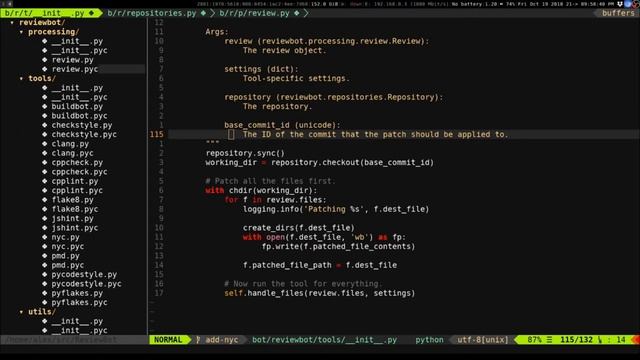
Task: Open __init__.pyc under tools/
Action: (x=80, y=97)
